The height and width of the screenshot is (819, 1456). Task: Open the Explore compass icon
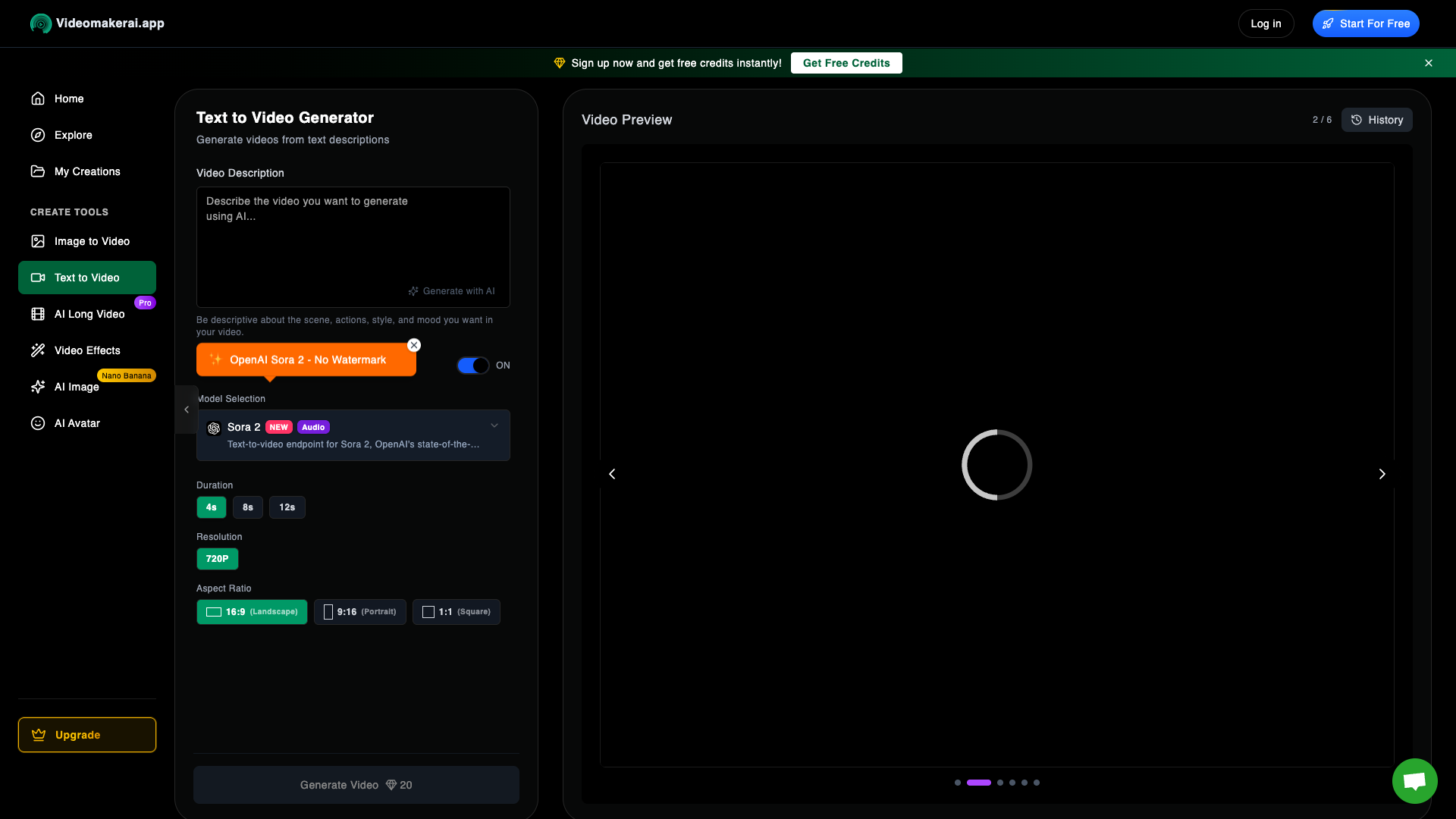click(38, 135)
